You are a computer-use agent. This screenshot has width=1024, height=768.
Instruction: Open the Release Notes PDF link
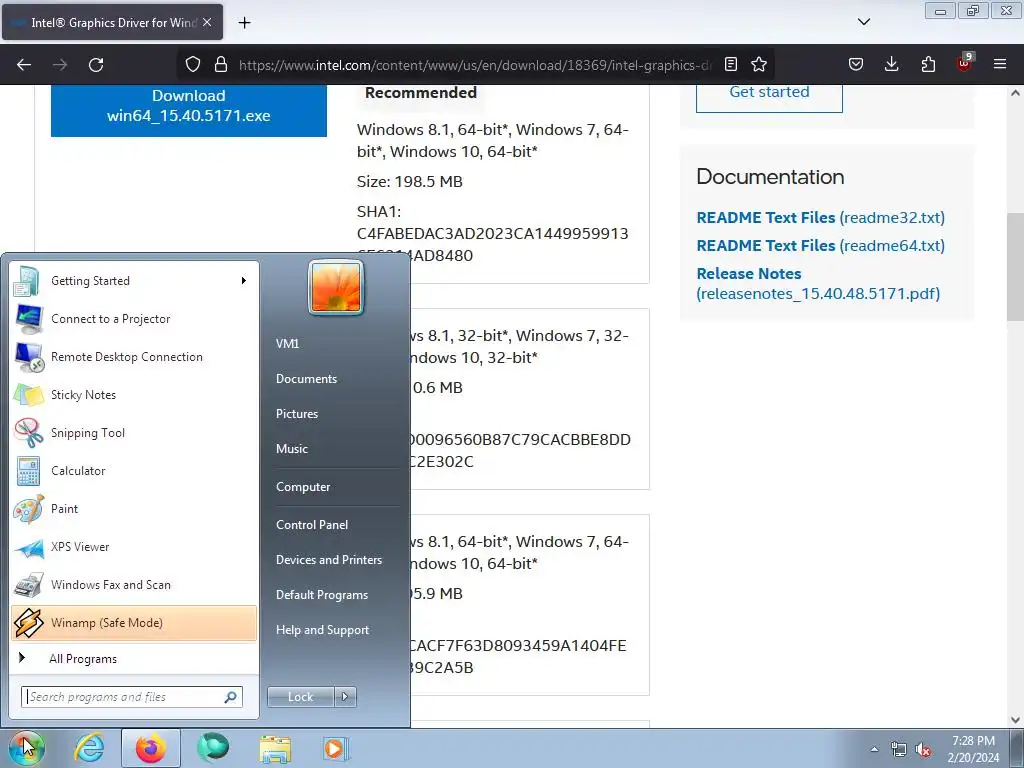pos(818,283)
